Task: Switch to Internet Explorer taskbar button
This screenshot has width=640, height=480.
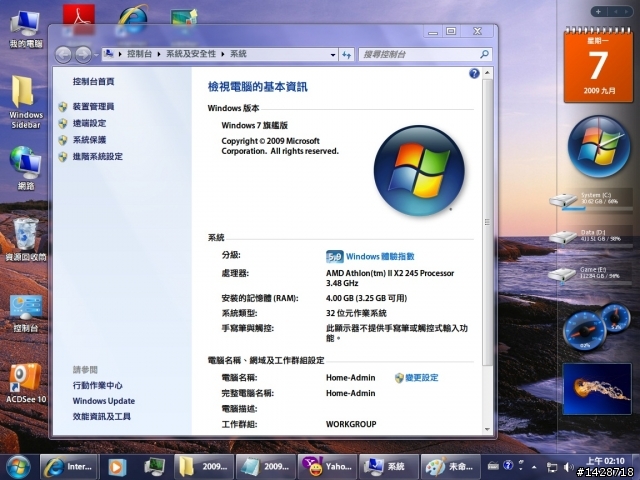Action: click(x=69, y=467)
